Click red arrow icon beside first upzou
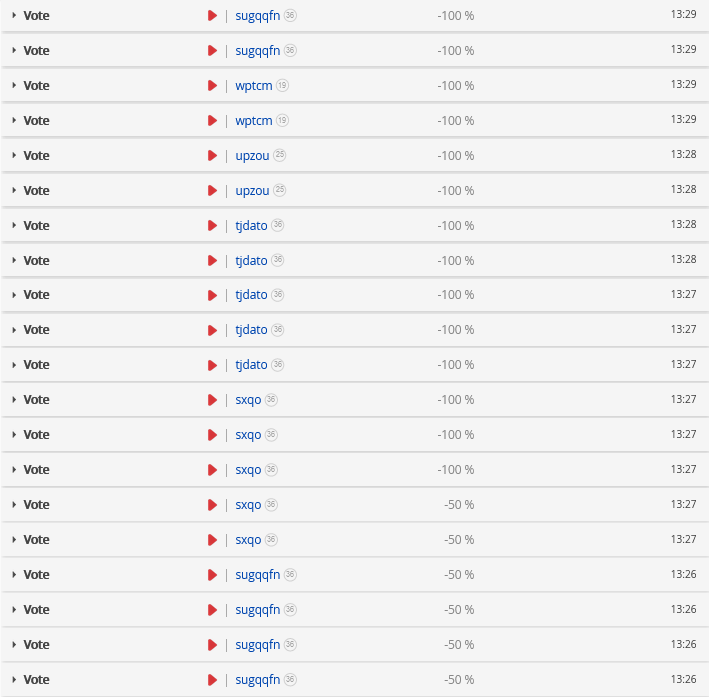Screen dimensions: 709x697 212,156
